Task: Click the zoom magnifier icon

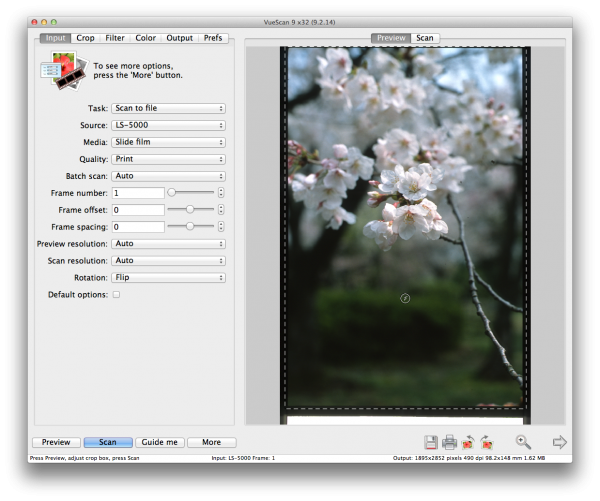Action: (523, 442)
